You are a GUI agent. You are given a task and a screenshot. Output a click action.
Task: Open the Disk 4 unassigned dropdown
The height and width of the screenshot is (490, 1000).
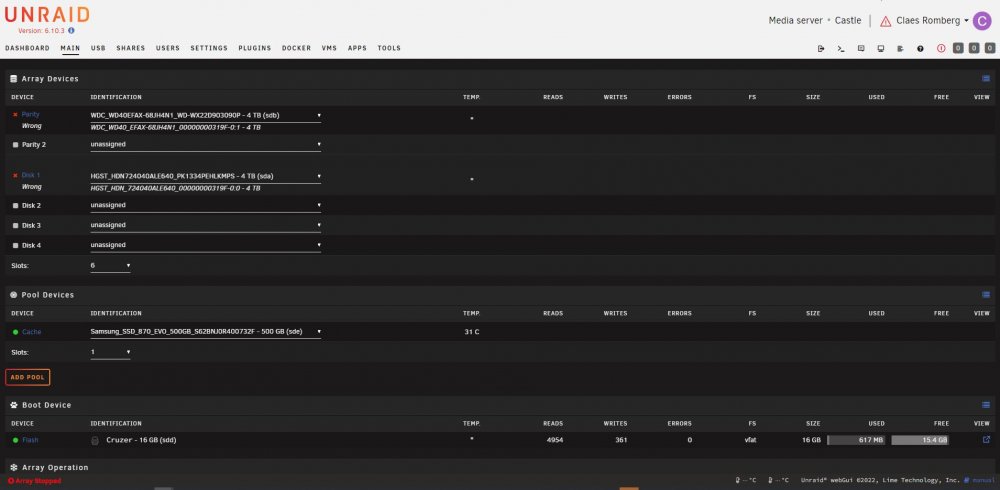205,245
